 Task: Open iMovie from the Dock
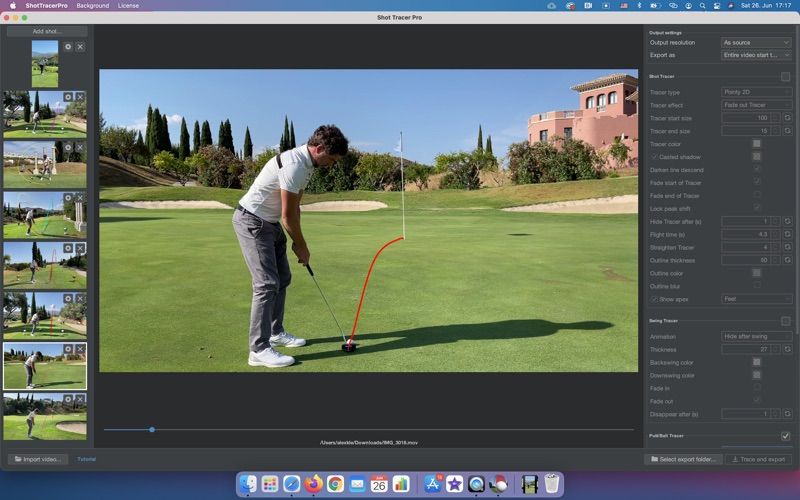click(454, 483)
